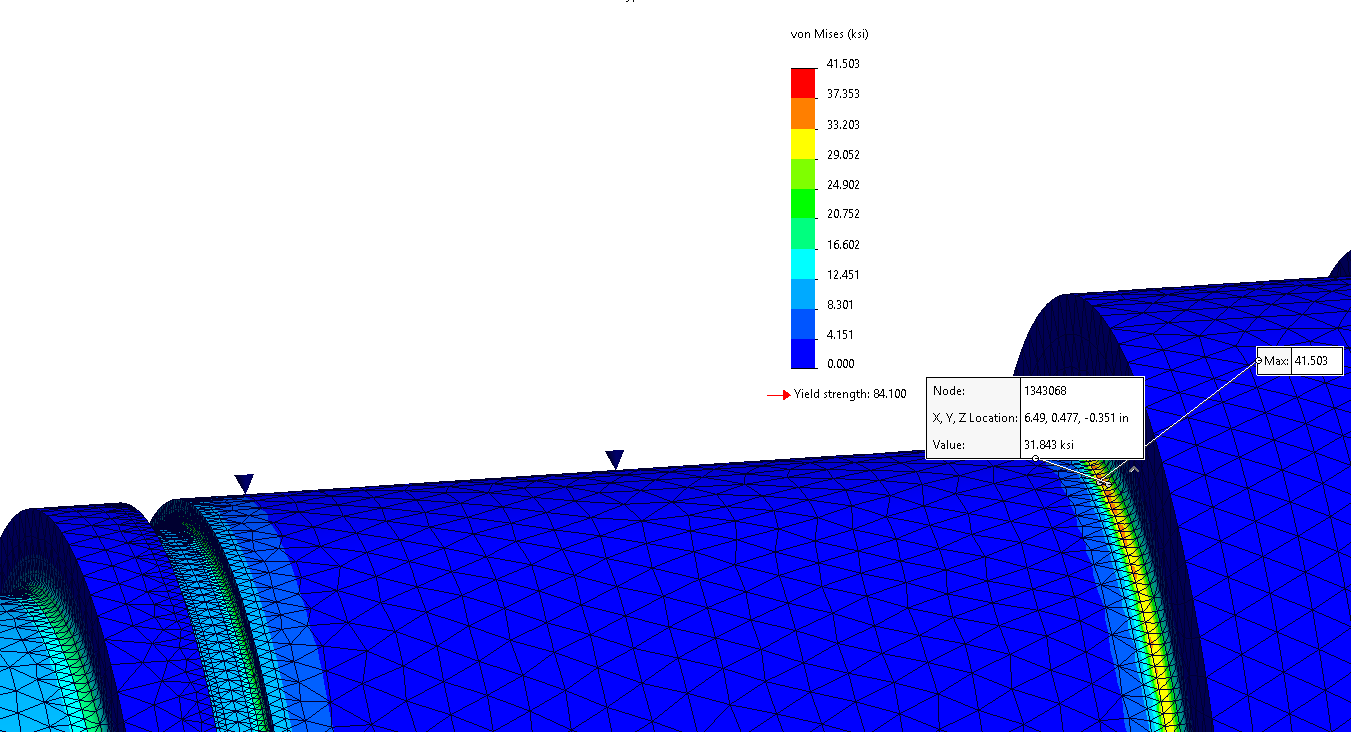The image size is (1351, 732).
Task: Click the 16.602 legend value
Action: click(843, 245)
